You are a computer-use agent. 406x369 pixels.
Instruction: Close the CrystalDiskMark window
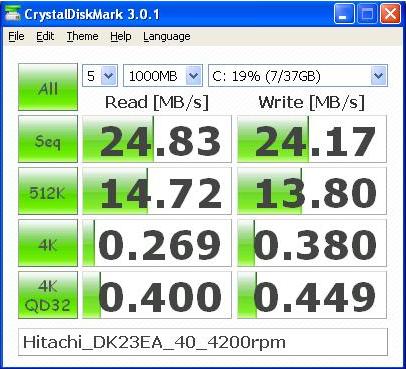[x=390, y=14]
